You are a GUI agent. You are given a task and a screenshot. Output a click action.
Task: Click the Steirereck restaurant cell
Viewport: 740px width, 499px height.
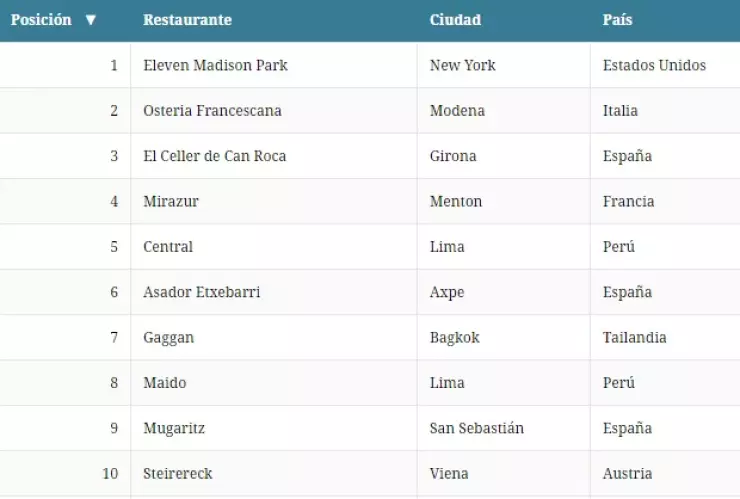tap(178, 474)
